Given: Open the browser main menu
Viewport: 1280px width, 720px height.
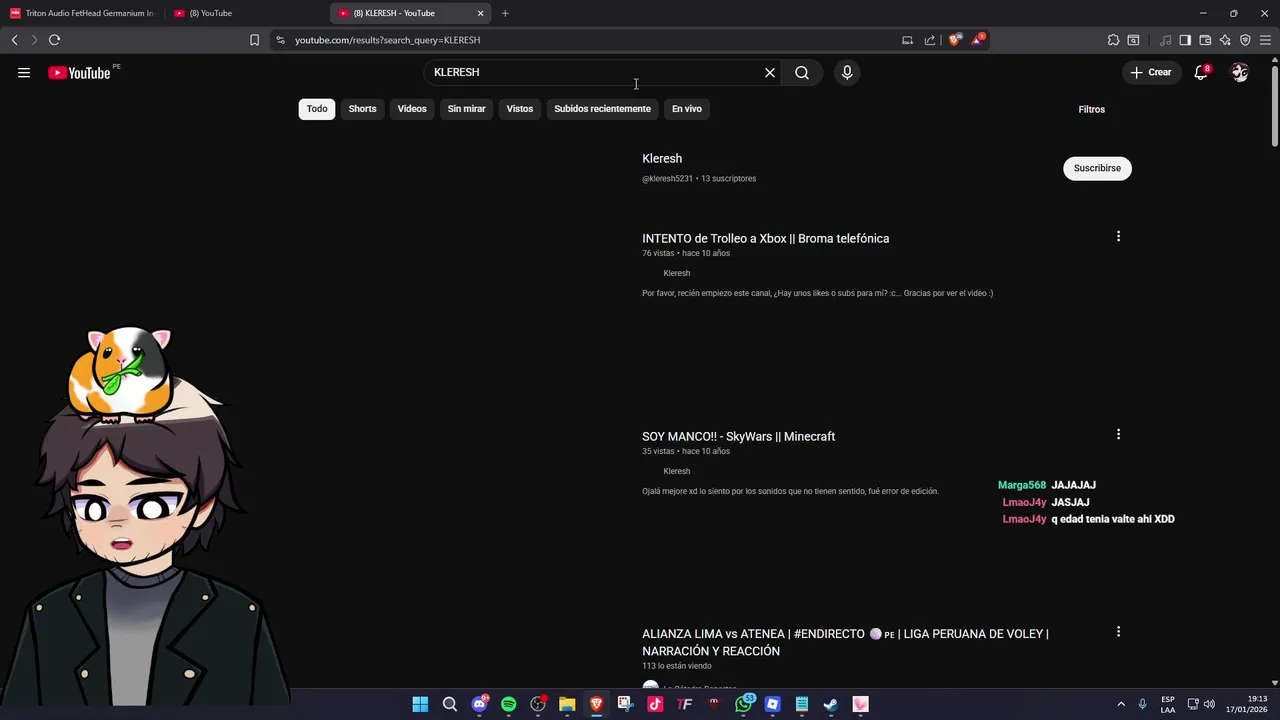Looking at the screenshot, I should [x=1265, y=40].
